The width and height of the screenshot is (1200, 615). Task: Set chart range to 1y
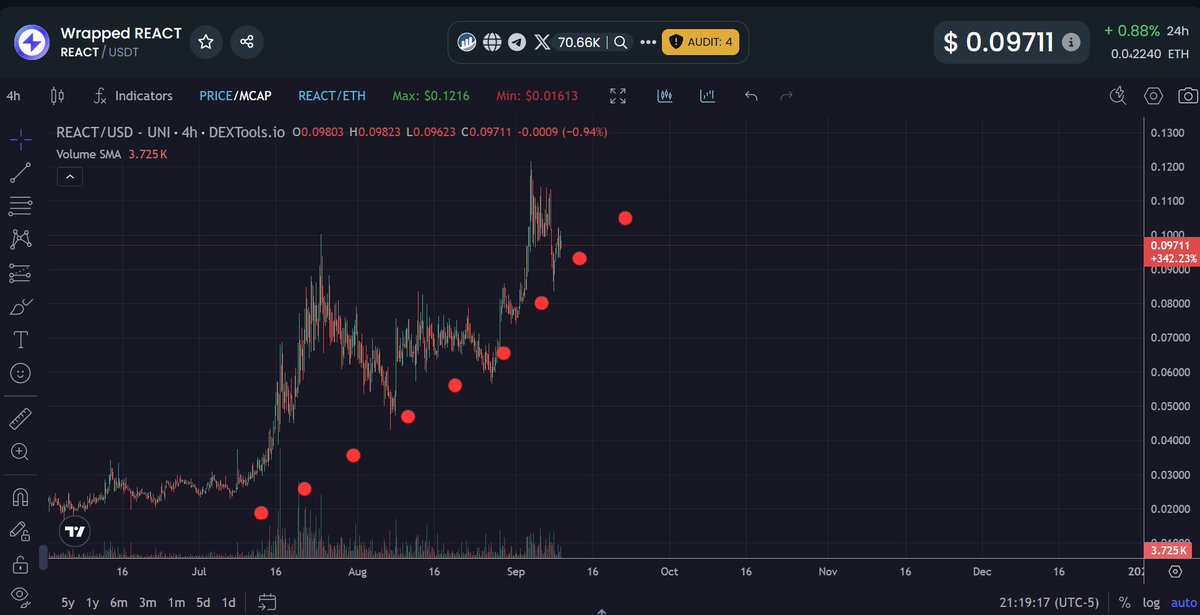coord(93,603)
